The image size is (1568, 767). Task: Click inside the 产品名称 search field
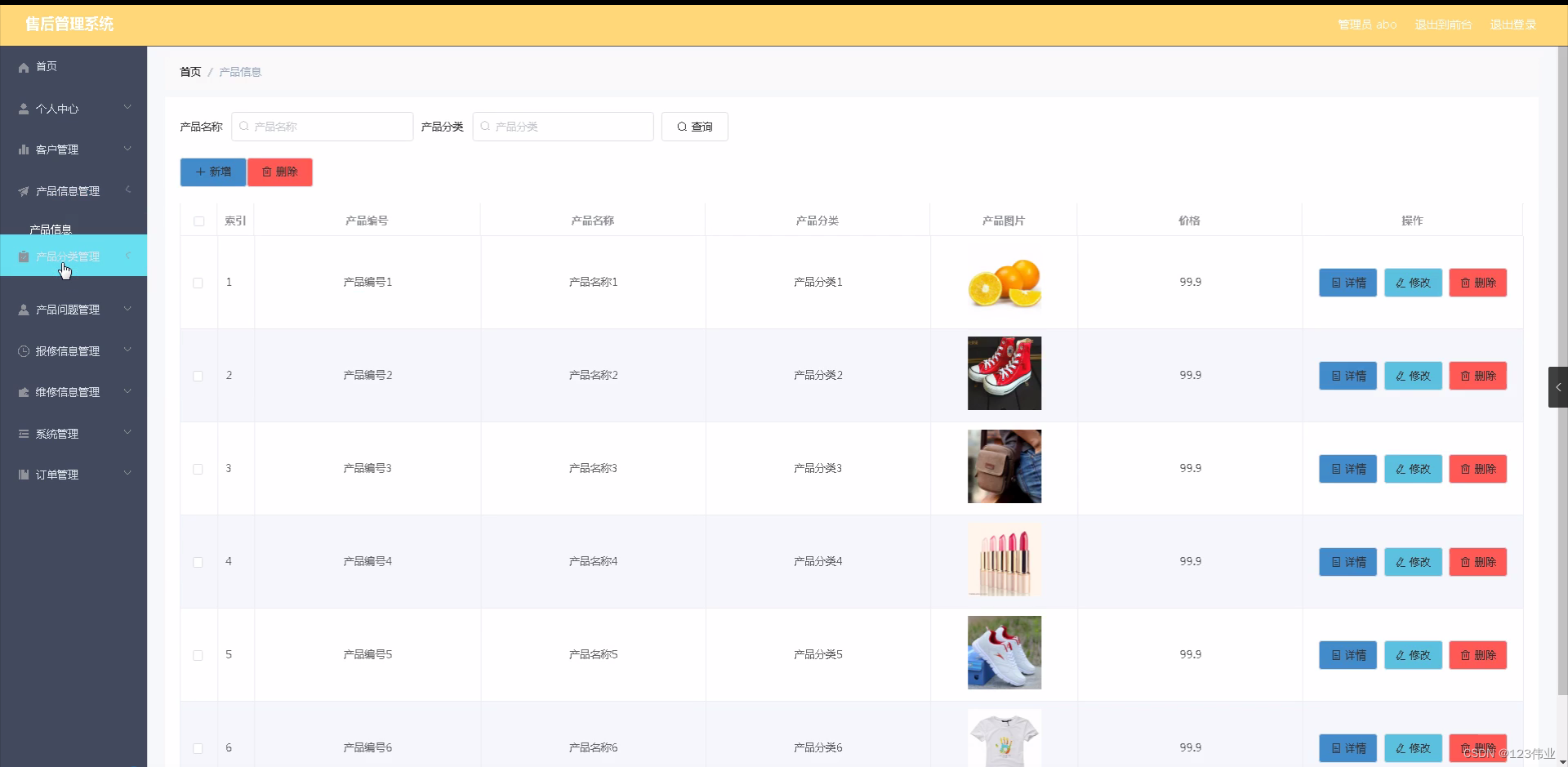tap(322, 127)
